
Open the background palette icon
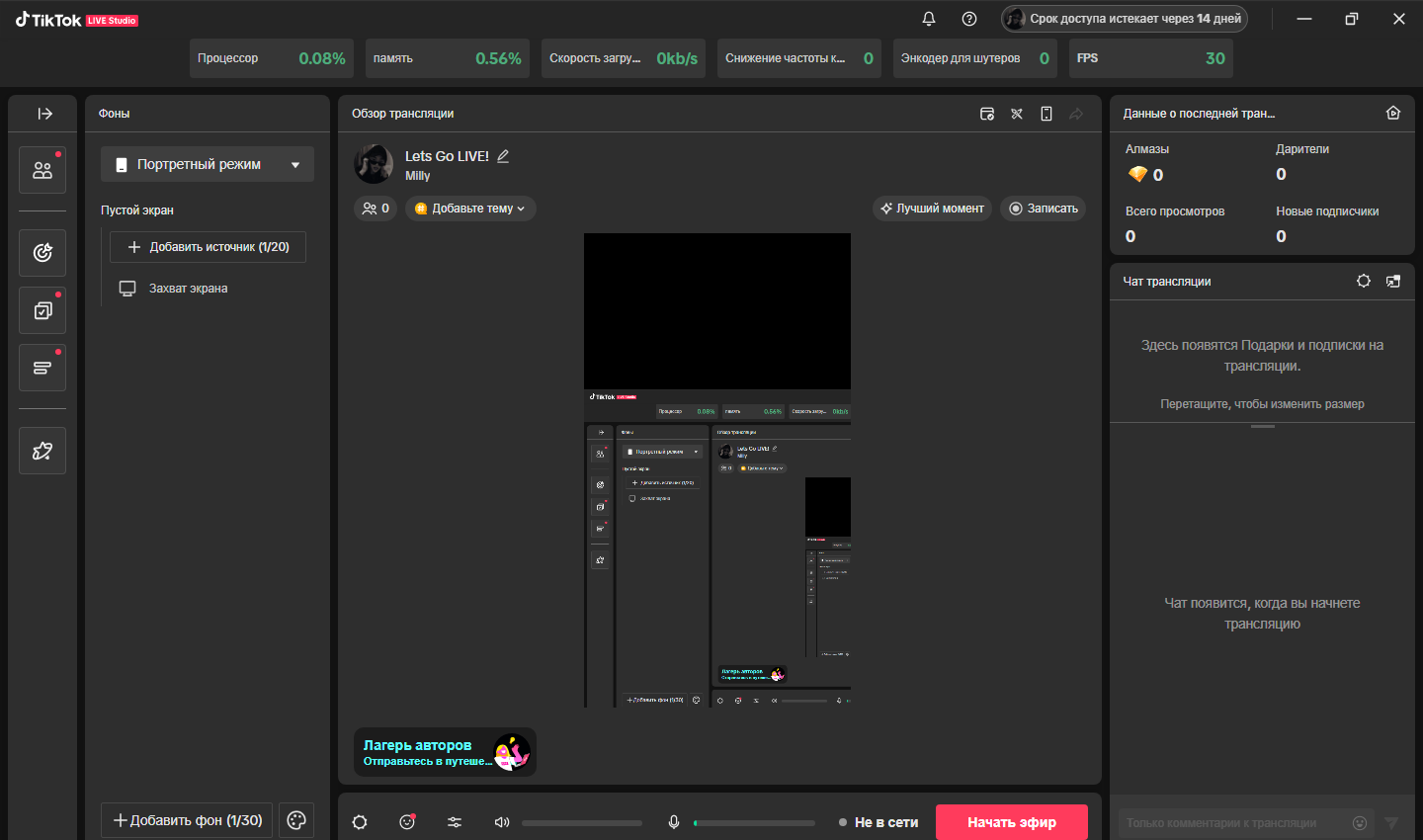[296, 820]
